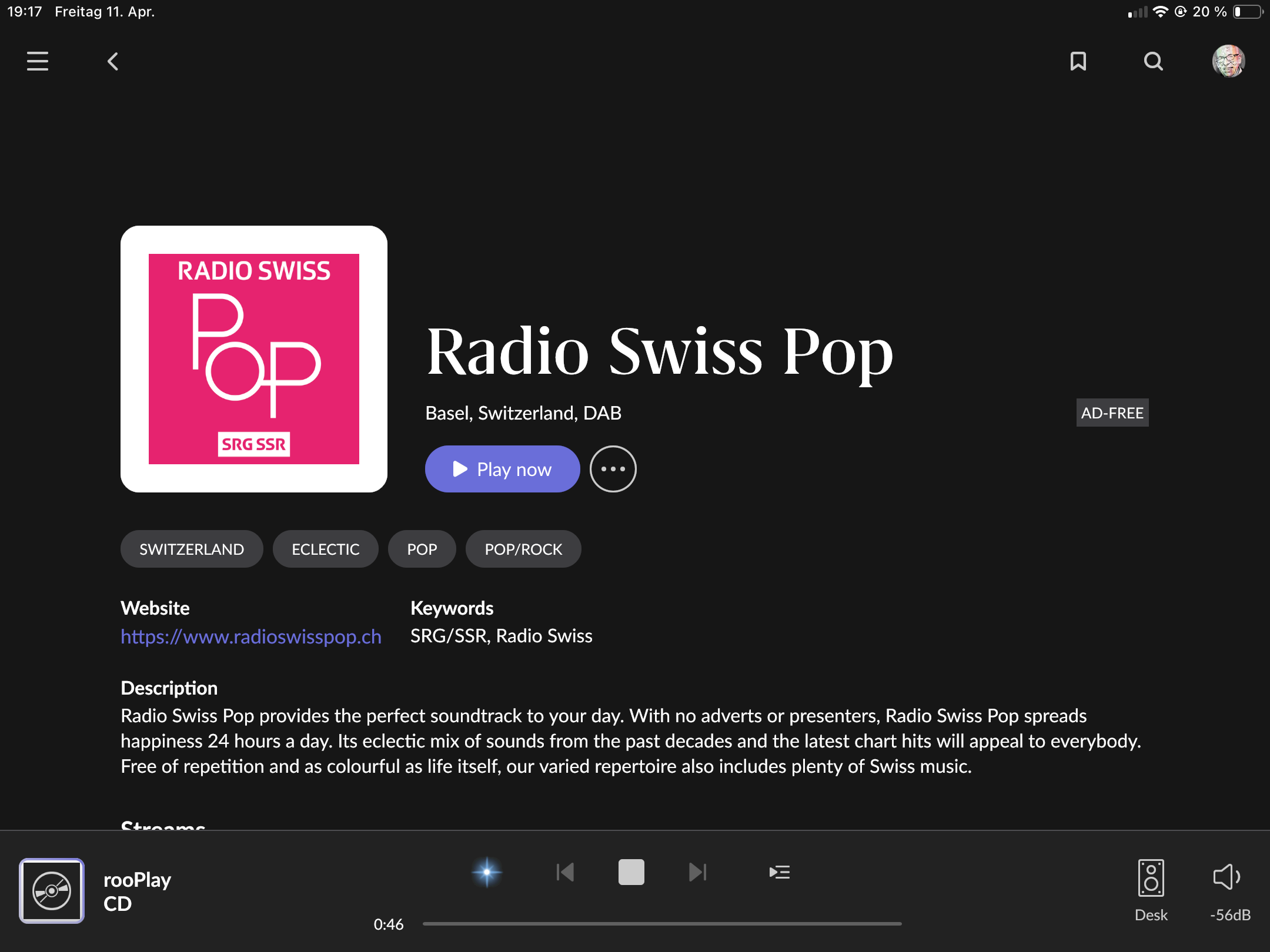
Task: Click the Basel, Switzerland, DAB subtitle
Action: pyautogui.click(x=523, y=413)
